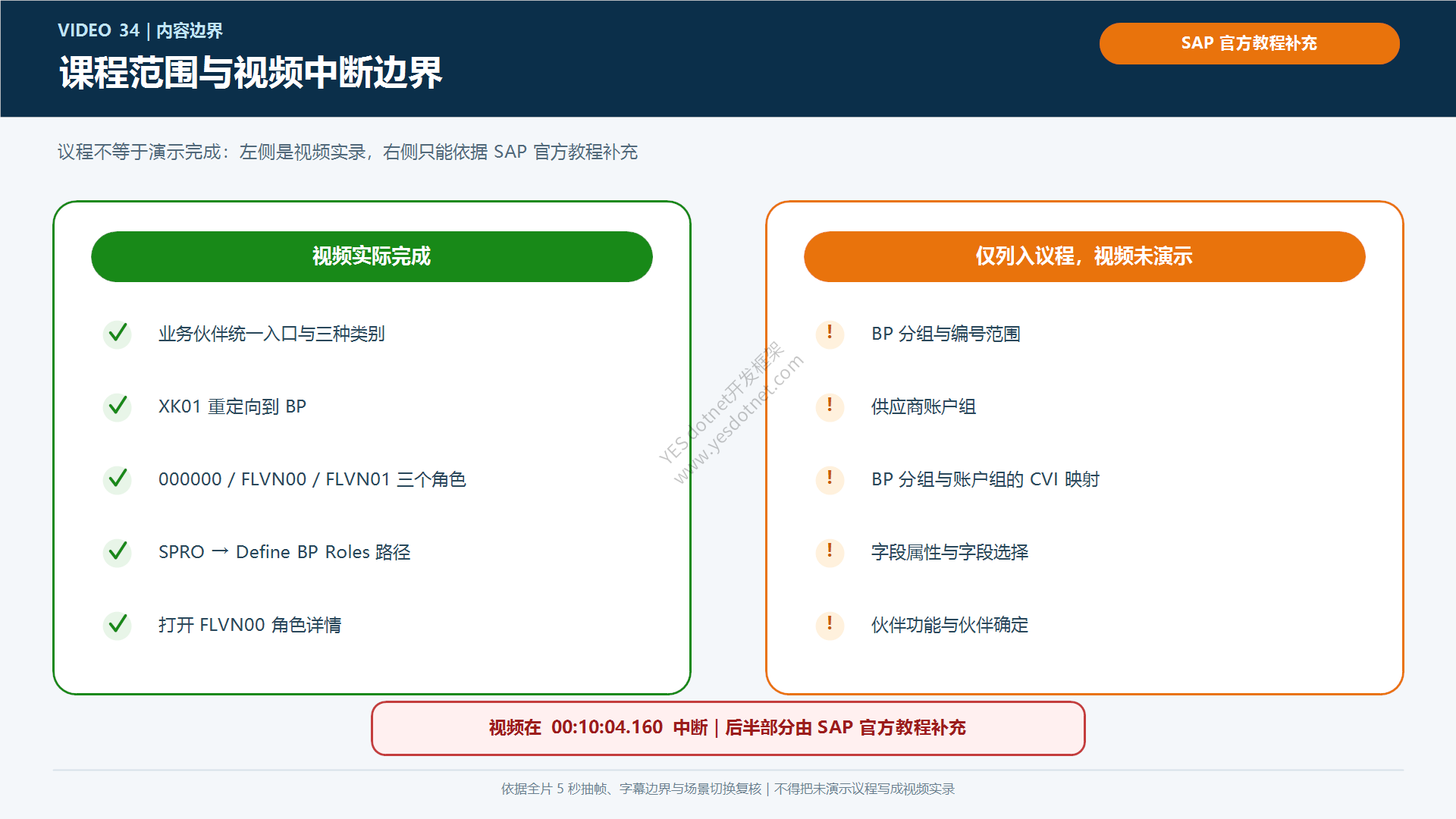Click the checkmark beside 000000 / FLVN00 / FLVN01 三个角色

118,479
